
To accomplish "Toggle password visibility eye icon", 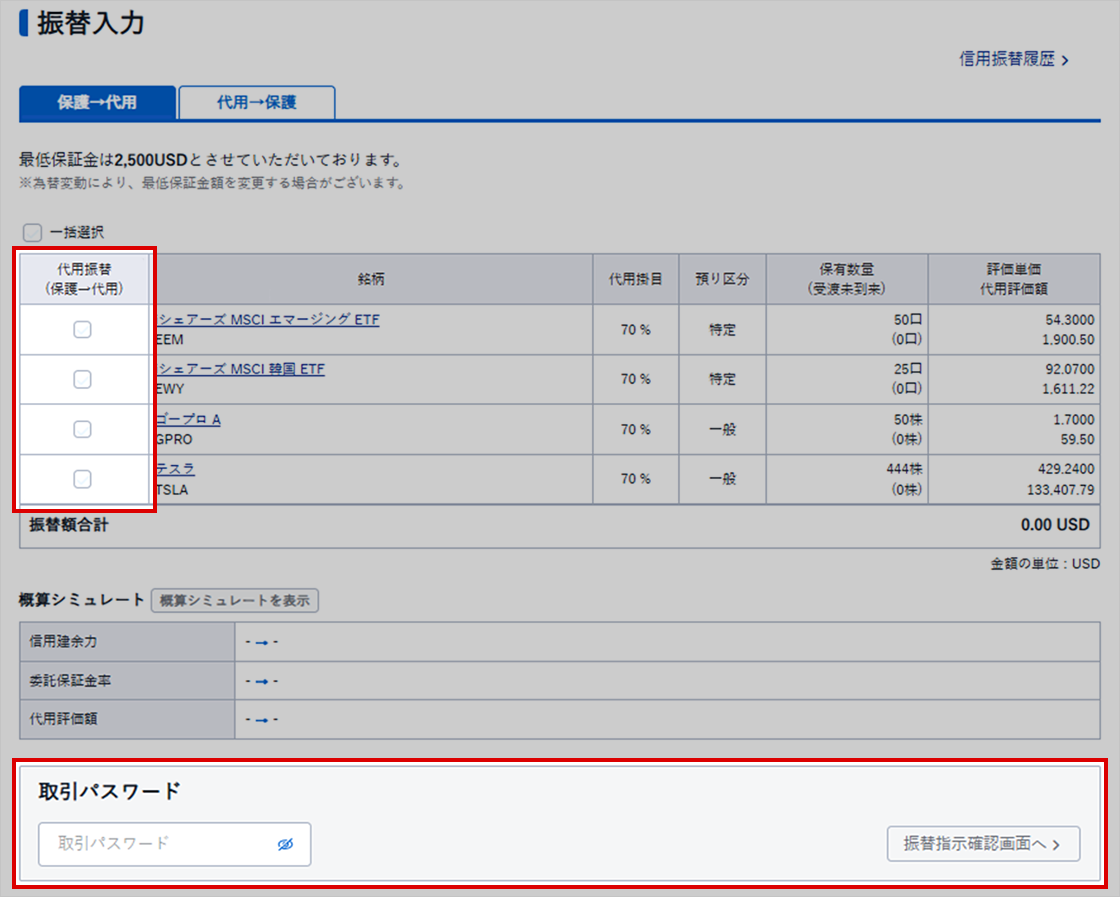I will click(x=285, y=844).
